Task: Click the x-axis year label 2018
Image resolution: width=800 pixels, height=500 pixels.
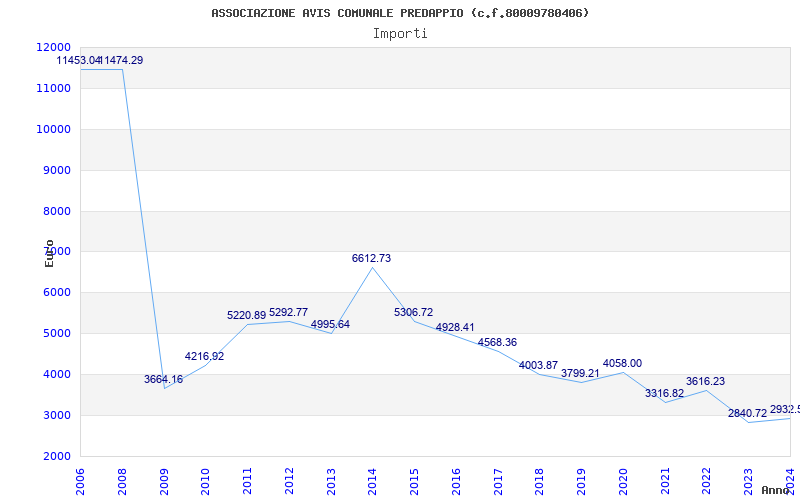Action: click(x=539, y=482)
